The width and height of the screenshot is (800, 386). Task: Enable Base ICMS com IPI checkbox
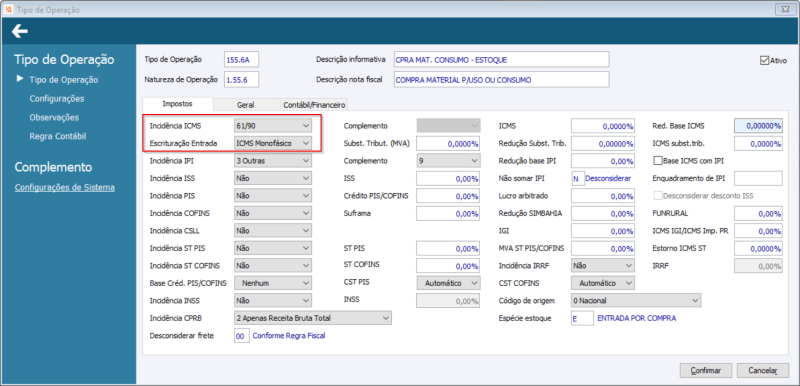(x=658, y=161)
